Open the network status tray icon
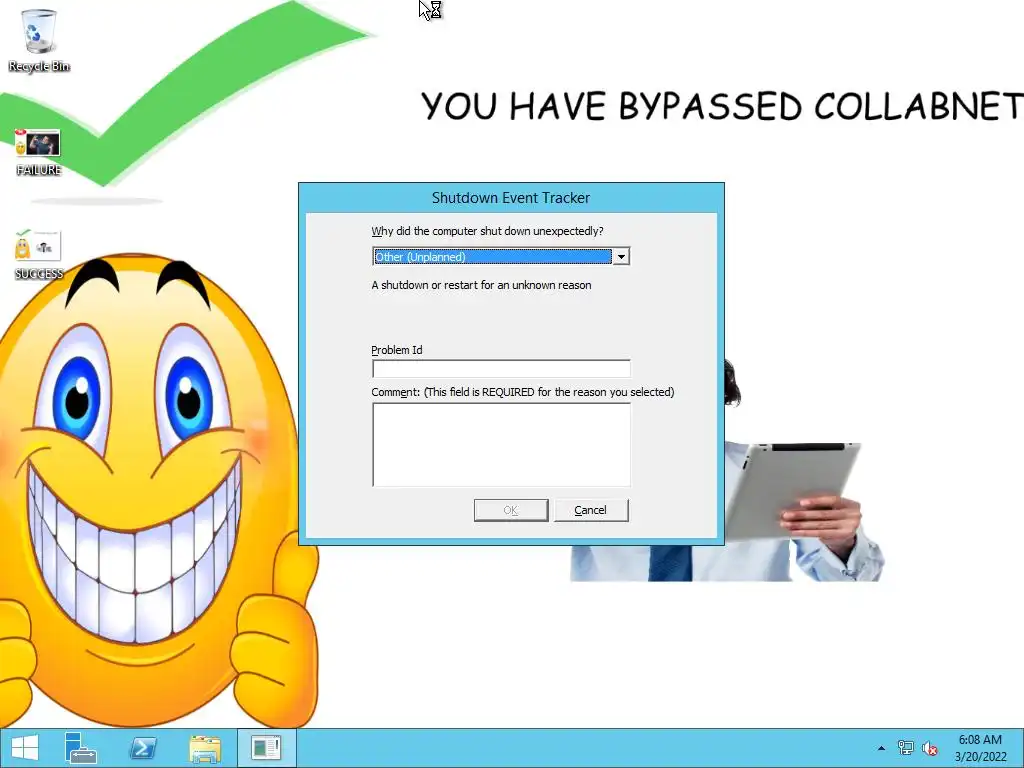 point(906,748)
